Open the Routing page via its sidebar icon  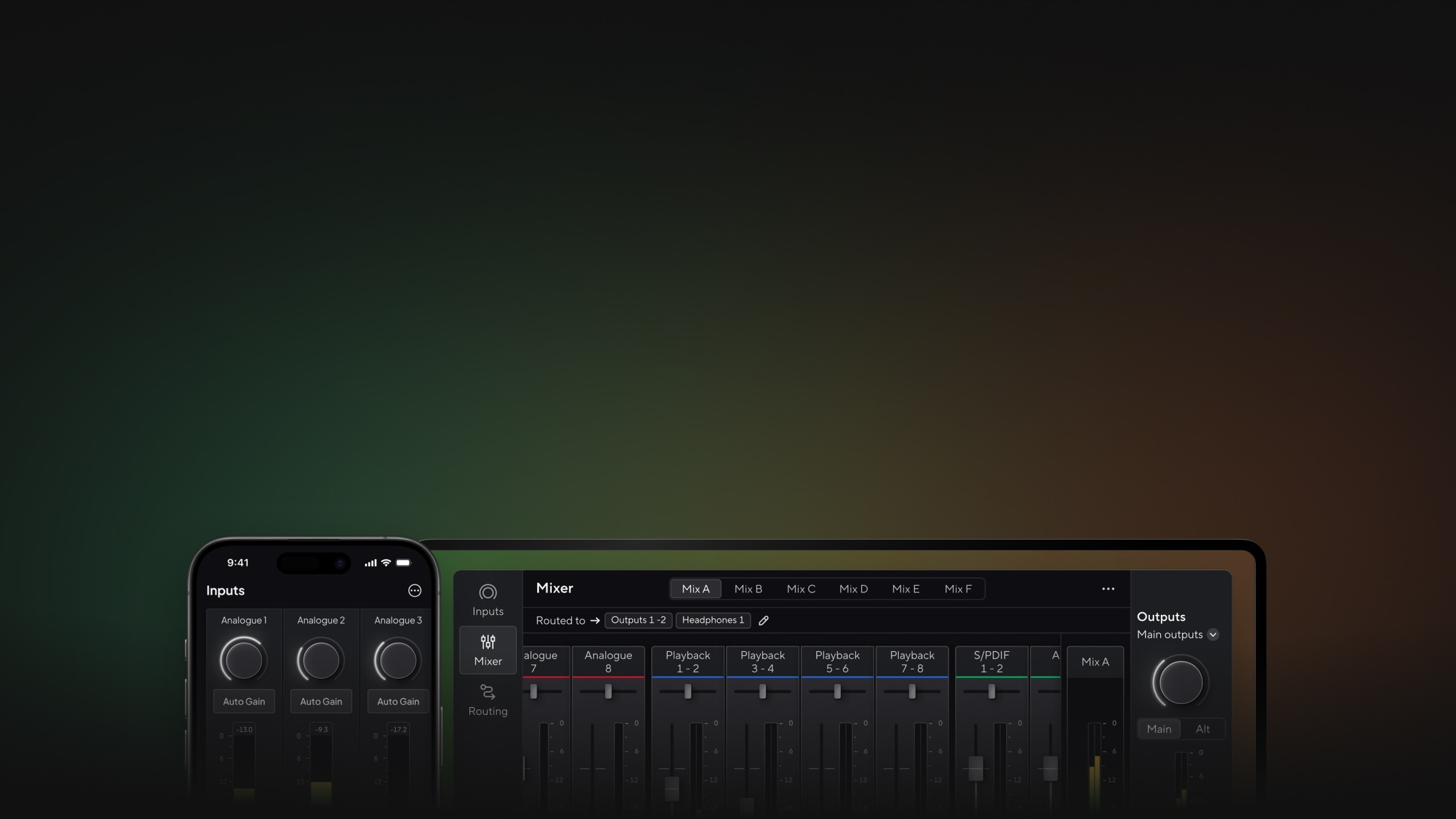coord(487,697)
